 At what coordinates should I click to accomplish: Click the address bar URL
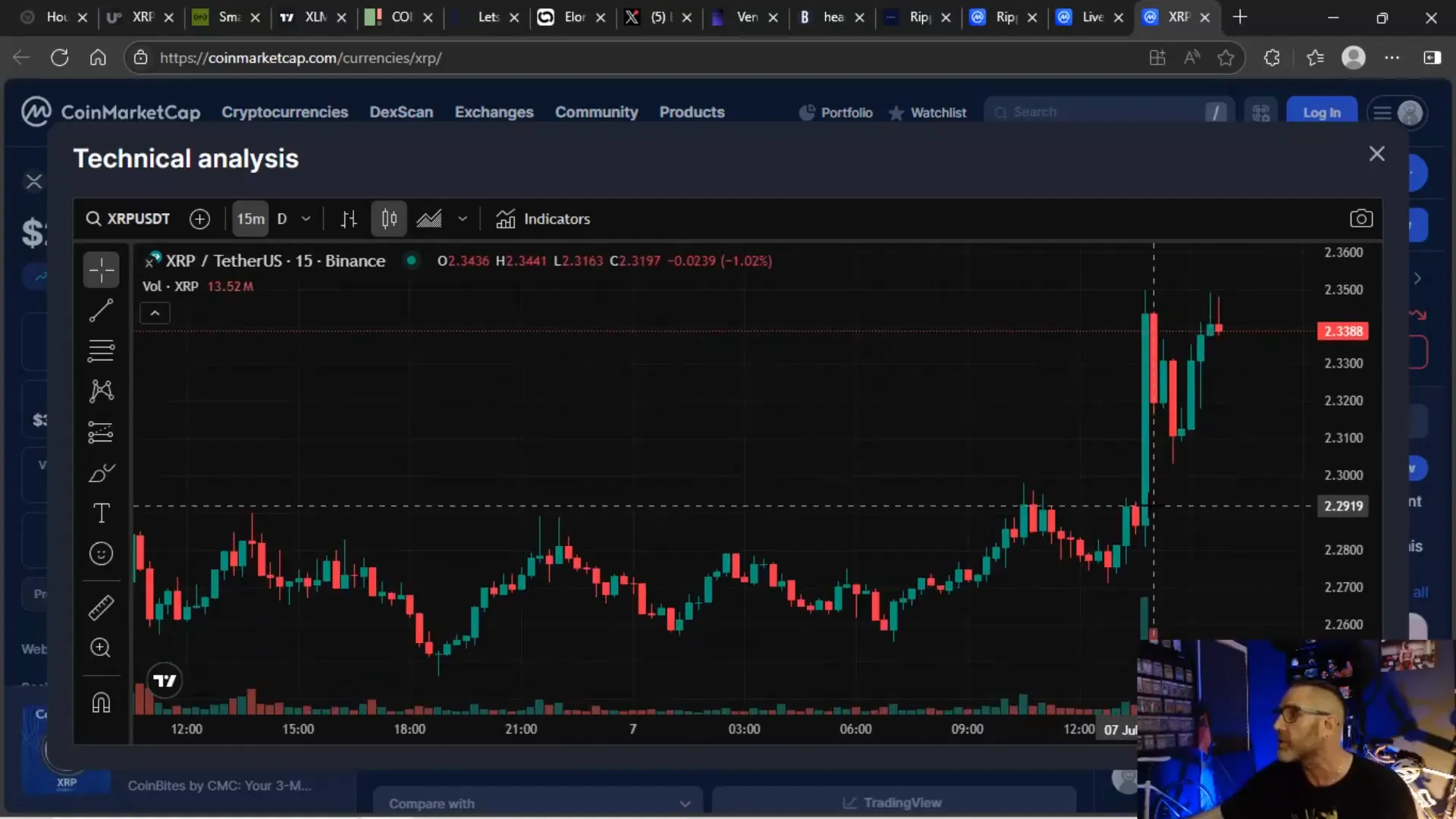tap(300, 58)
